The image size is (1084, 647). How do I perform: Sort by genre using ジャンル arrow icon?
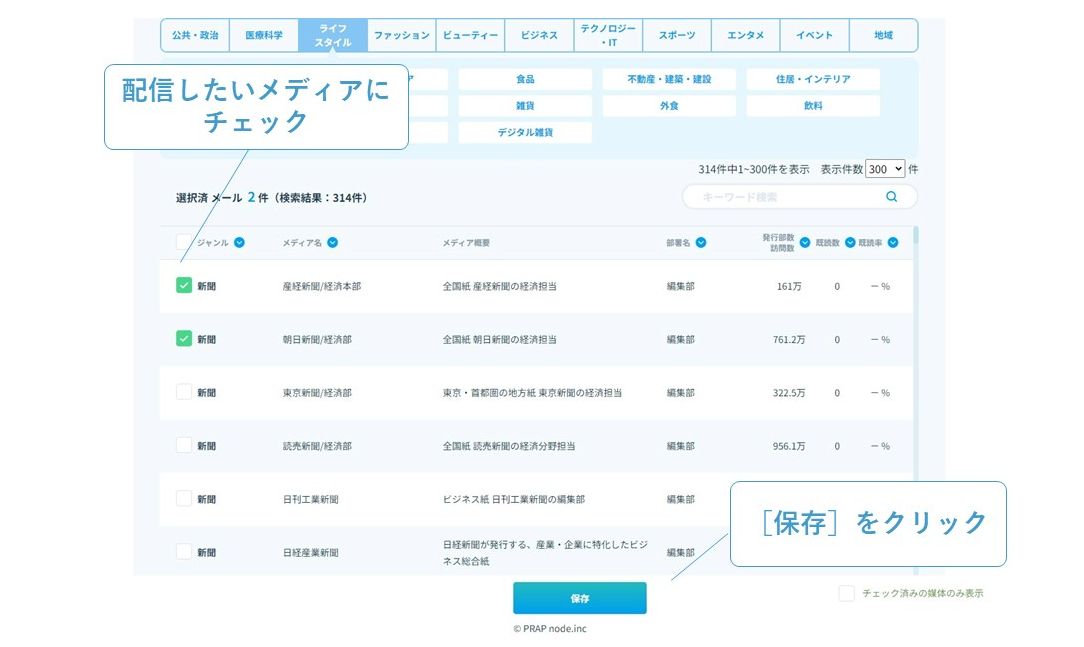pyautogui.click(x=239, y=242)
